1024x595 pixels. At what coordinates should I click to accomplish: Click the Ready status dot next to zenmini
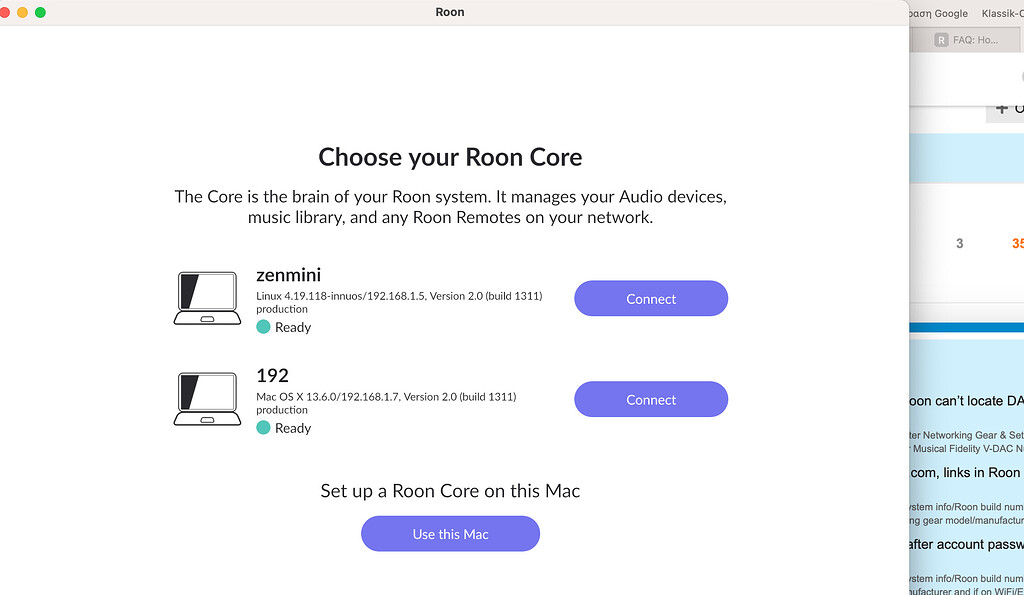tap(263, 327)
